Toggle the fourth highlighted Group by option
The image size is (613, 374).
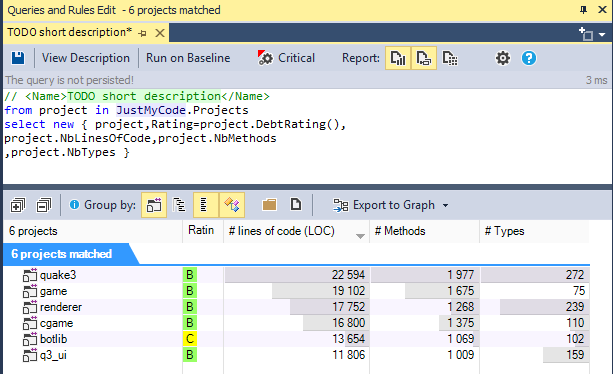(x=232, y=205)
